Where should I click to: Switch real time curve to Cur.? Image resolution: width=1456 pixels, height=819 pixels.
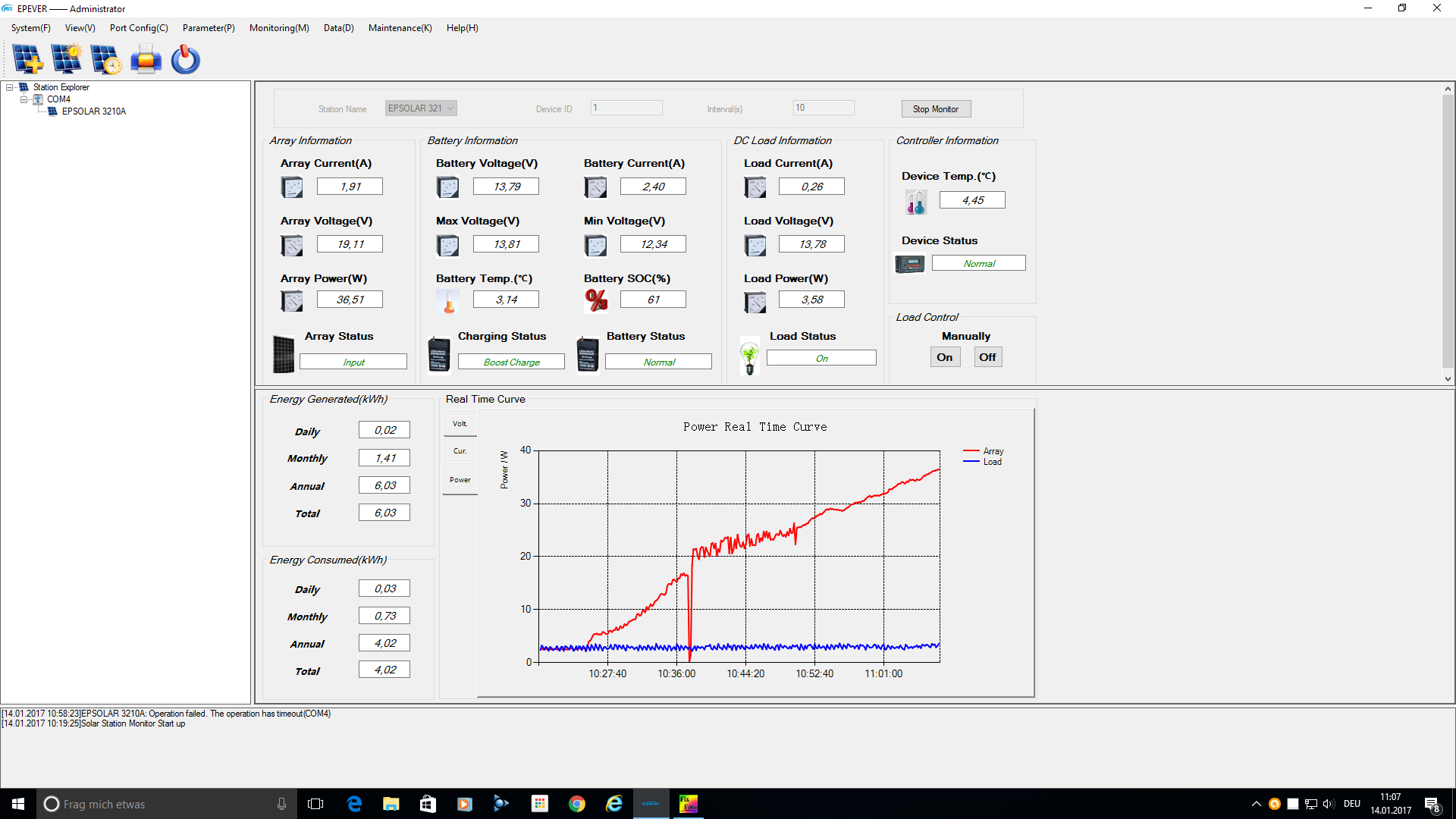(x=460, y=451)
